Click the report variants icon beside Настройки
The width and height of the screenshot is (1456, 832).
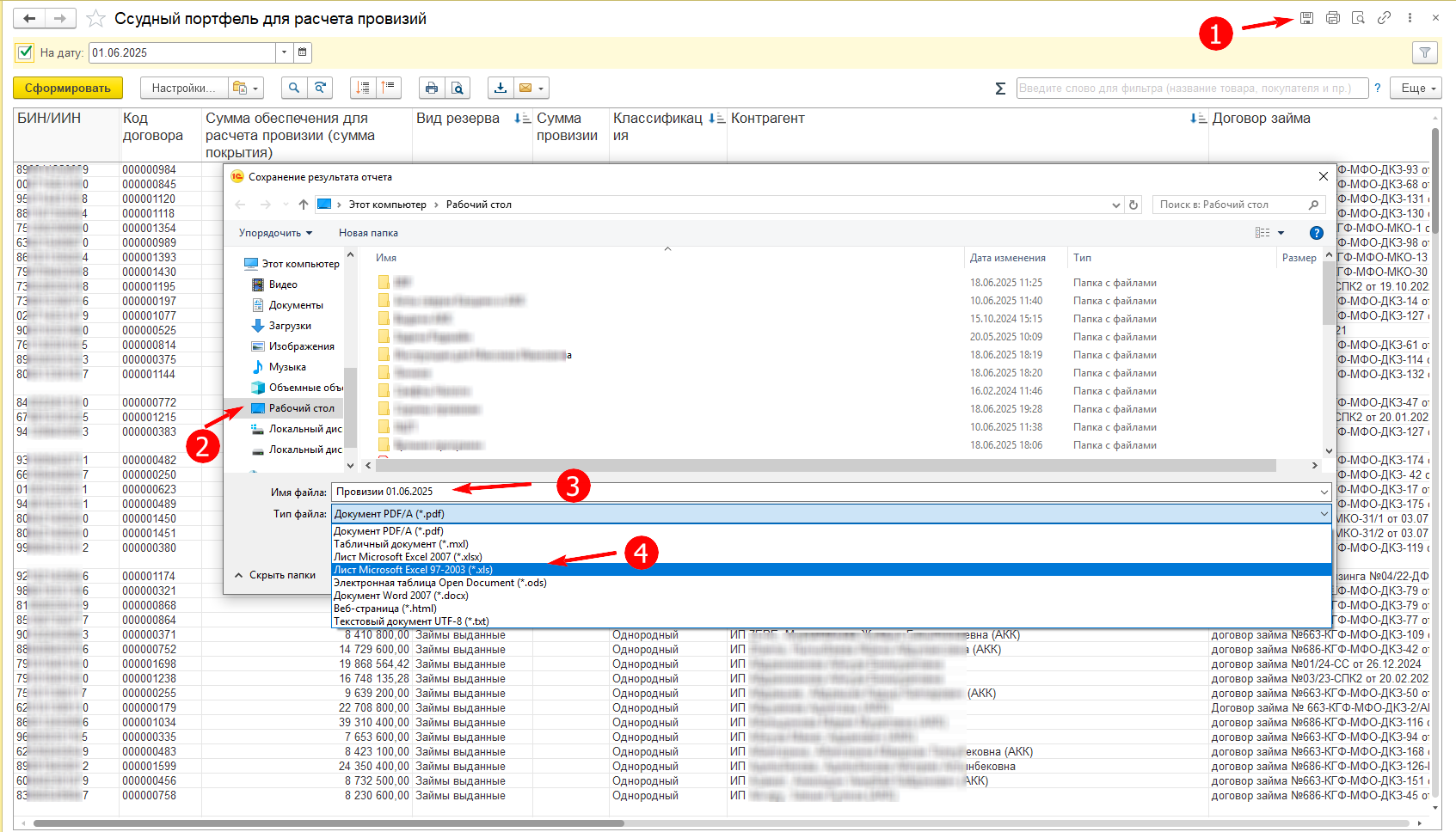[240, 88]
